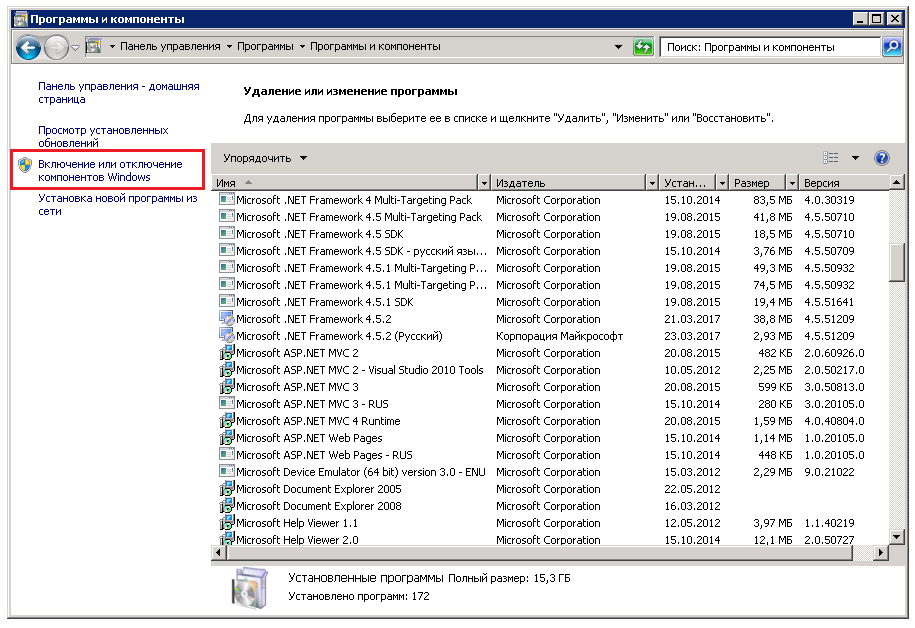Click the search magnifier button
This screenshot has height=628, width=915.
(892, 47)
